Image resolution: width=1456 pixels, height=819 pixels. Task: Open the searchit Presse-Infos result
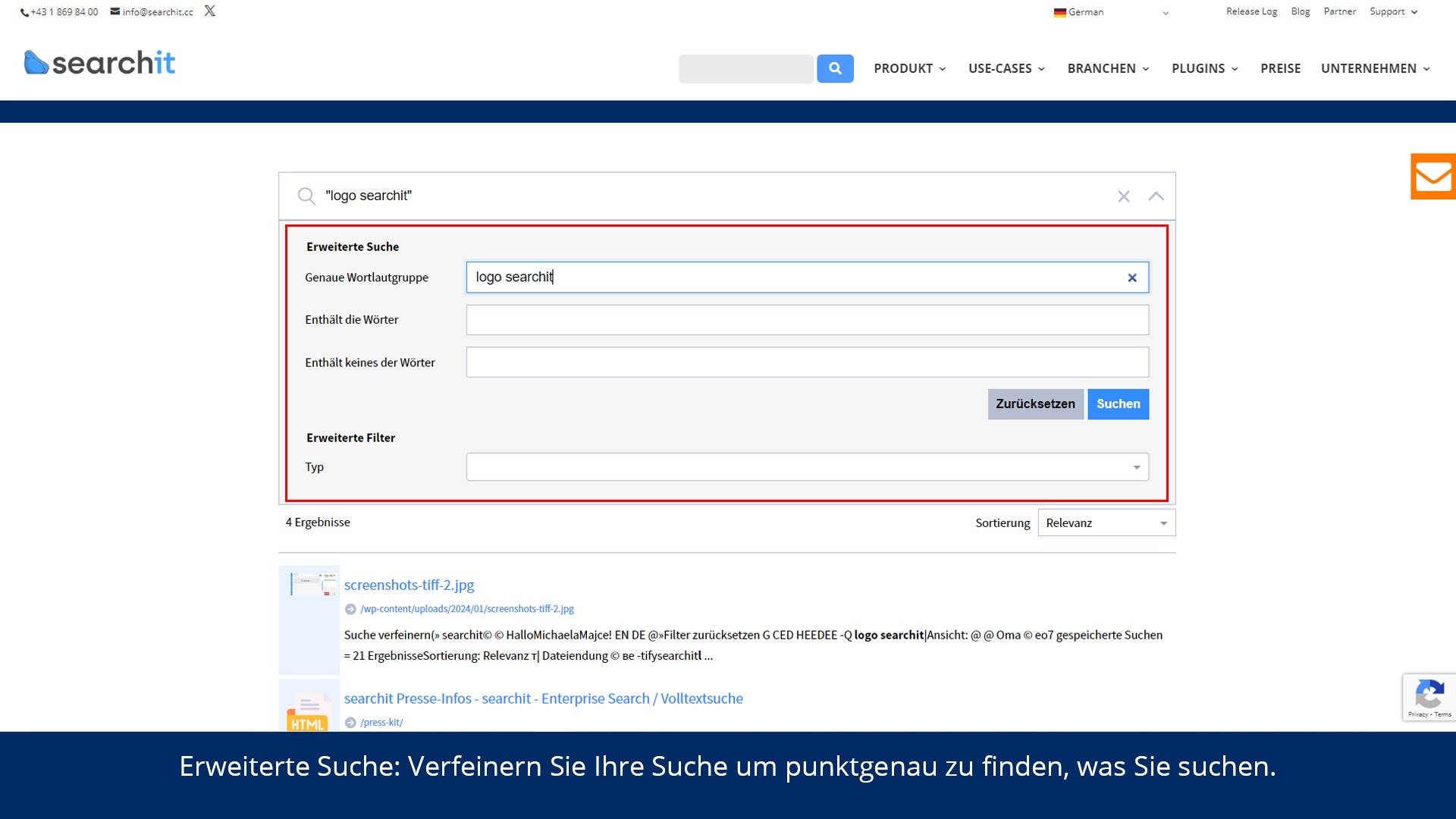coord(543,698)
